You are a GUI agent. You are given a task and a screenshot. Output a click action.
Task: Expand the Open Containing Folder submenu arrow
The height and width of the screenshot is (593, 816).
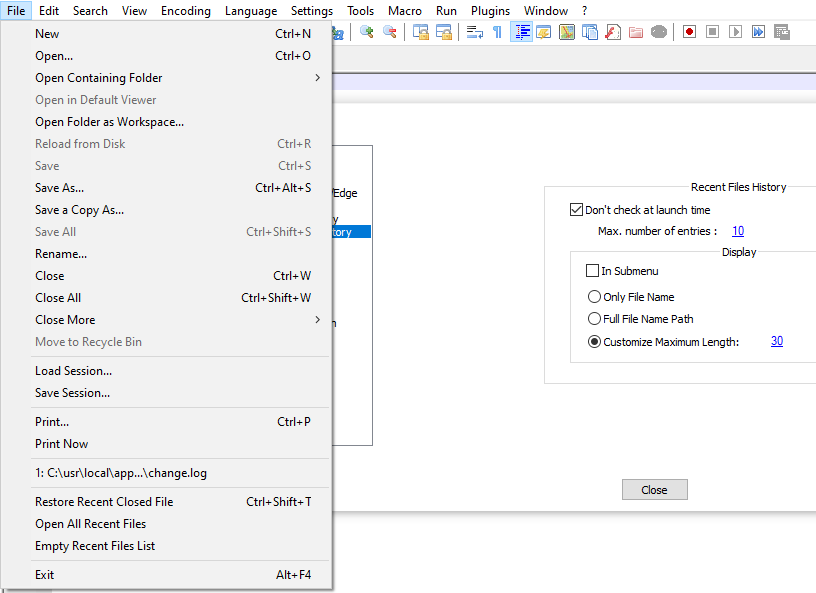(x=317, y=78)
